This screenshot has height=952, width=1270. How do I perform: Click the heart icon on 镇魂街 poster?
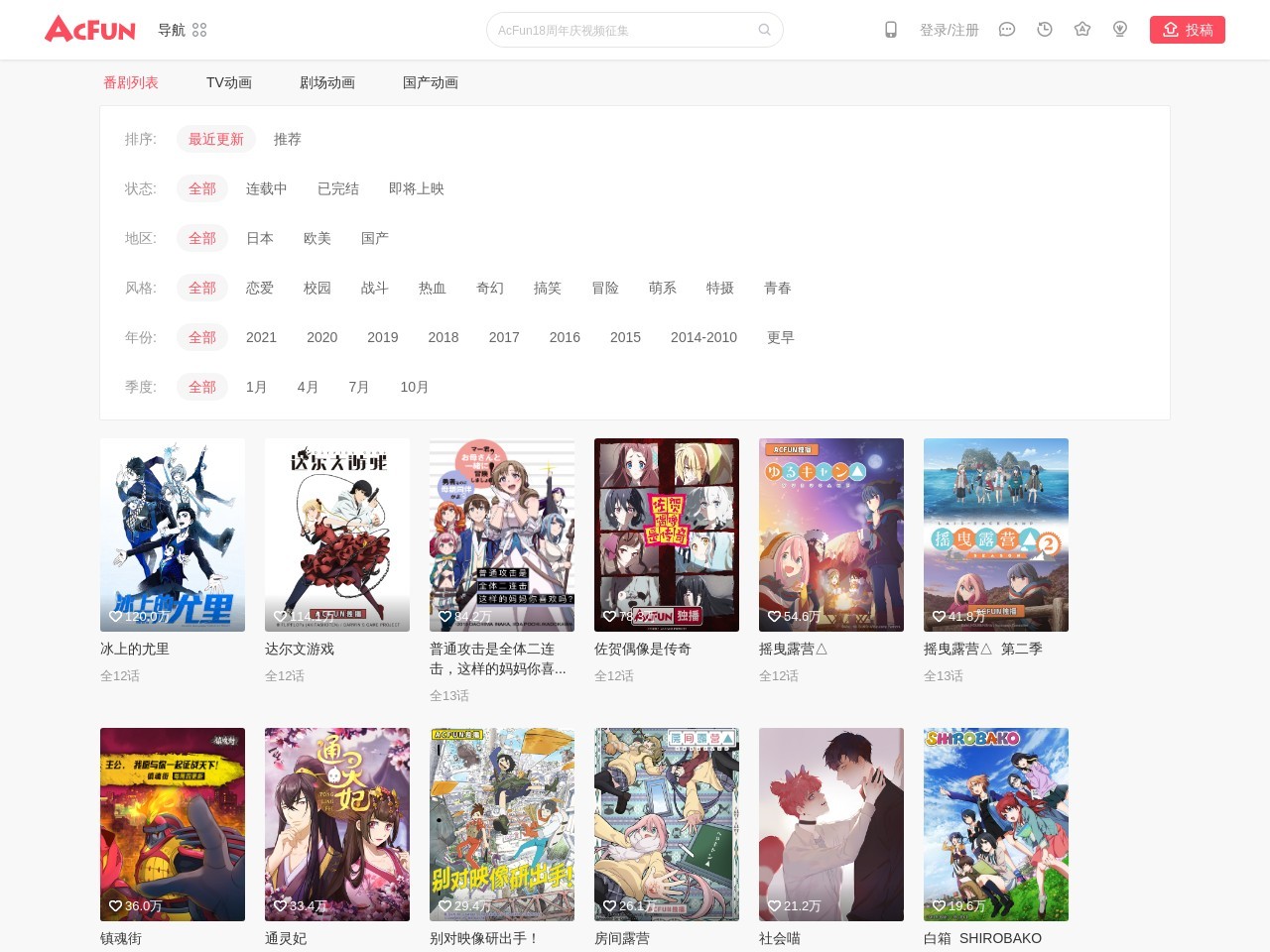coord(115,905)
